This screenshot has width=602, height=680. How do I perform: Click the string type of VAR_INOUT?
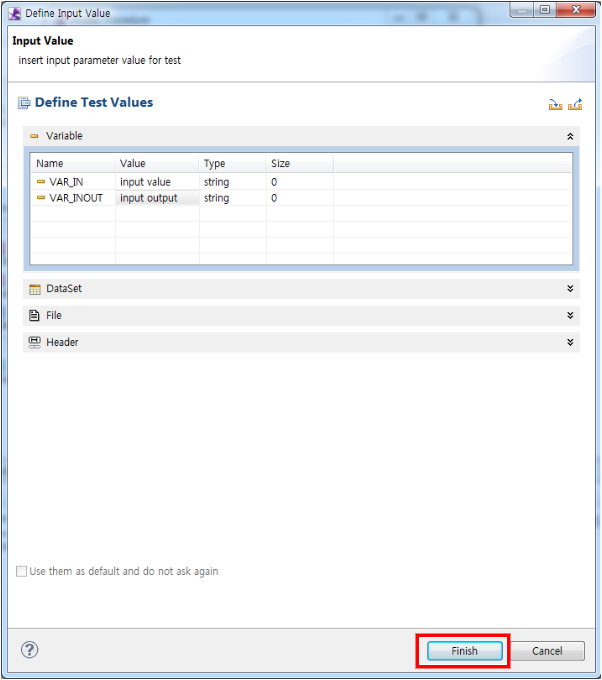[233, 198]
